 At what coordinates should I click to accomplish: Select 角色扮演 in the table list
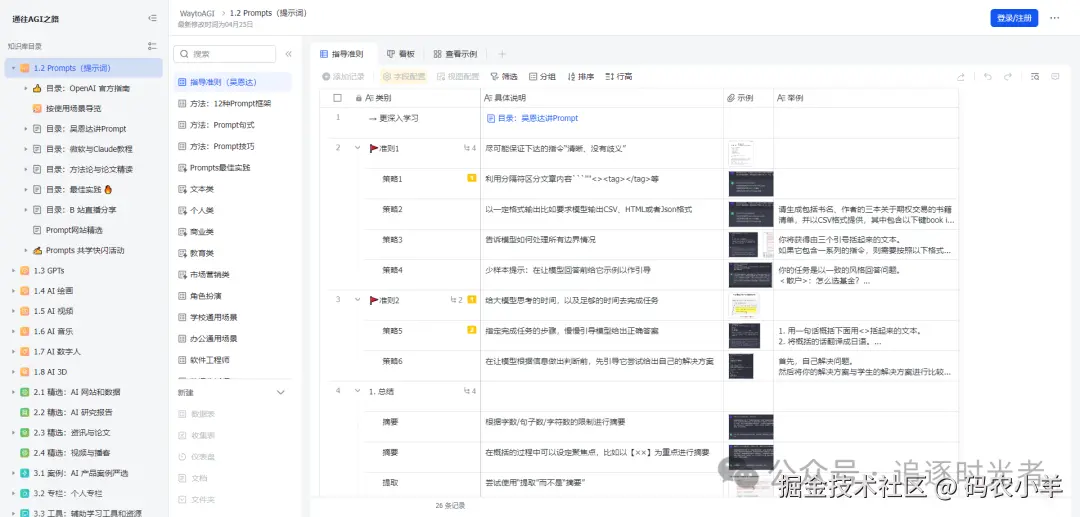pos(231,296)
